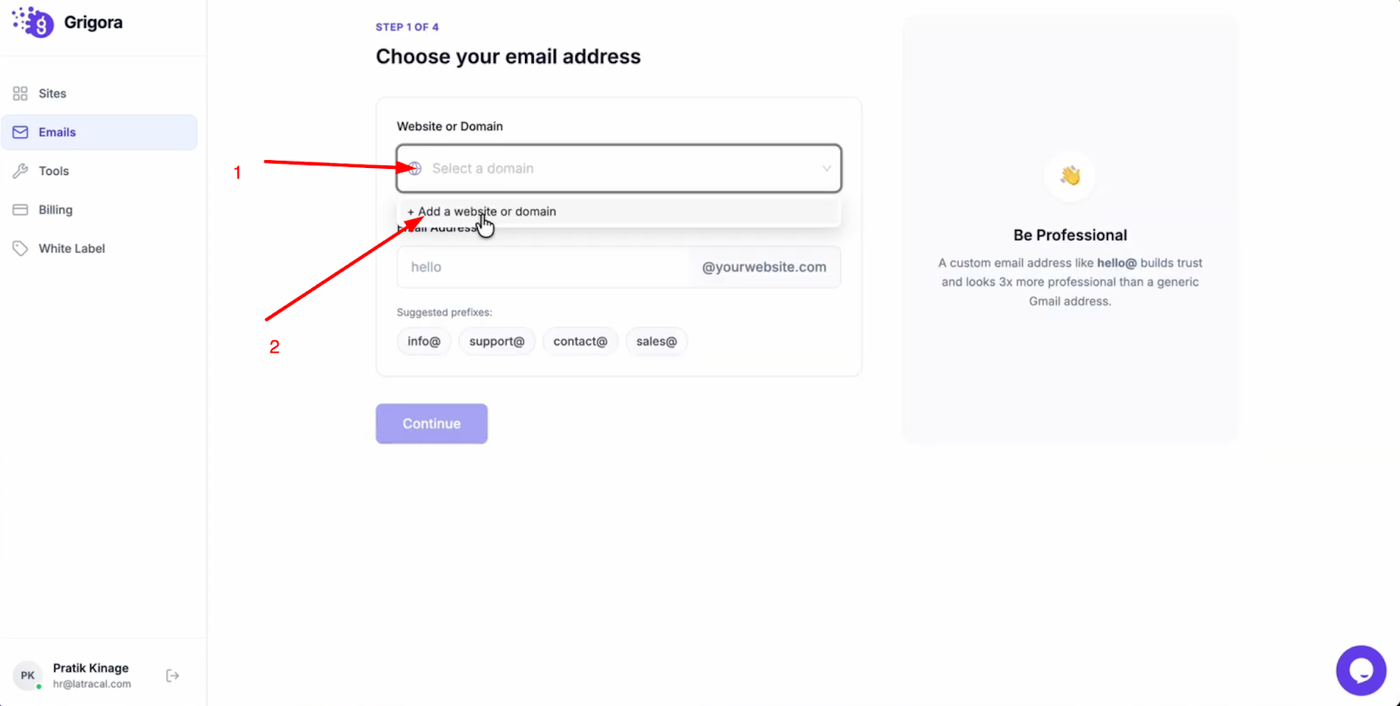Open Sites in the sidebar
Screen dimensions: 1400x706
point(52,94)
